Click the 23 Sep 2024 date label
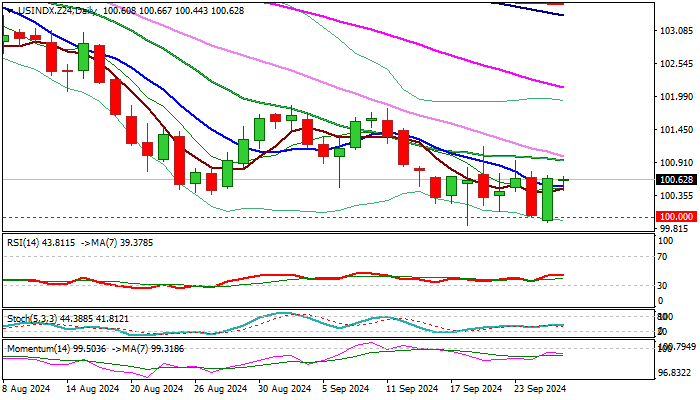The image size is (700, 400). coord(542,390)
